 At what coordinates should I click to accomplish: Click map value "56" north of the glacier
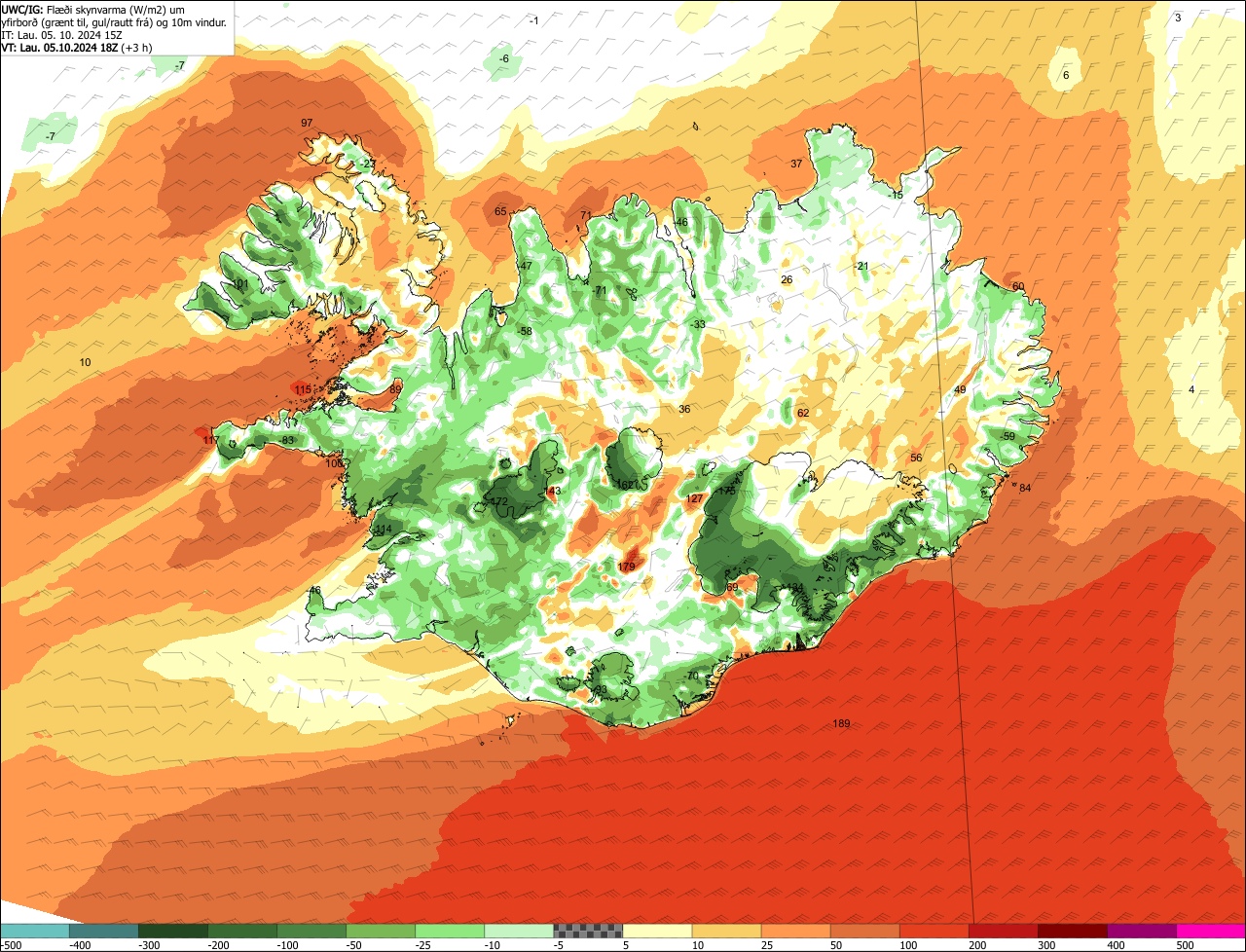pos(916,458)
